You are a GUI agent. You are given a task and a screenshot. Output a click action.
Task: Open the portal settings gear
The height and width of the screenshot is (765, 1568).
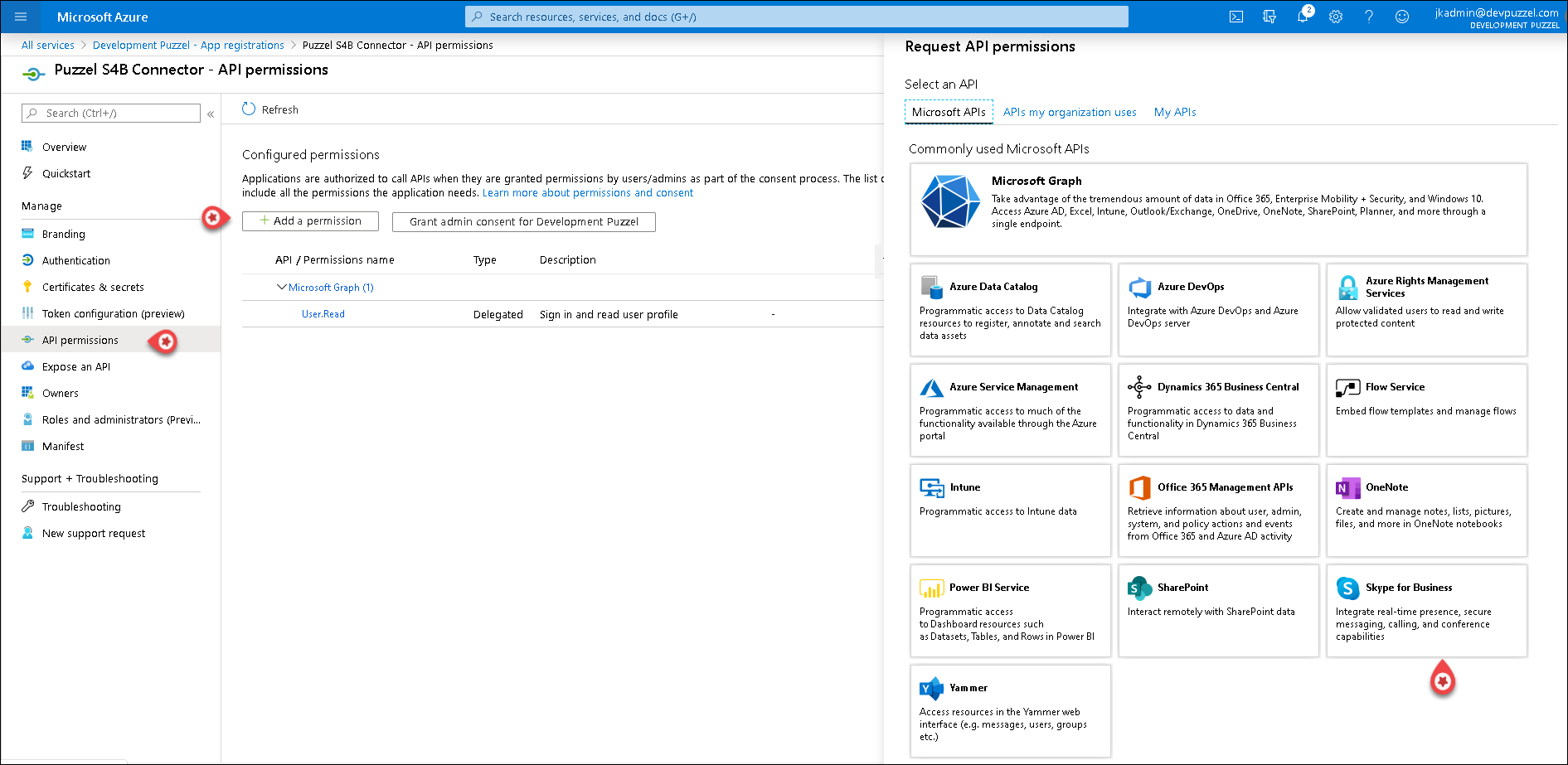1335,17
